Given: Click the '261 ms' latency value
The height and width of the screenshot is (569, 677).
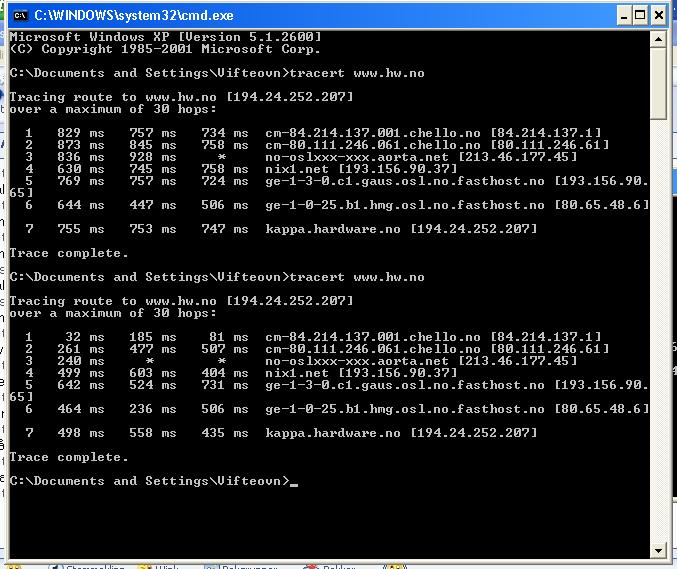Looking at the screenshot, I should (81, 349).
